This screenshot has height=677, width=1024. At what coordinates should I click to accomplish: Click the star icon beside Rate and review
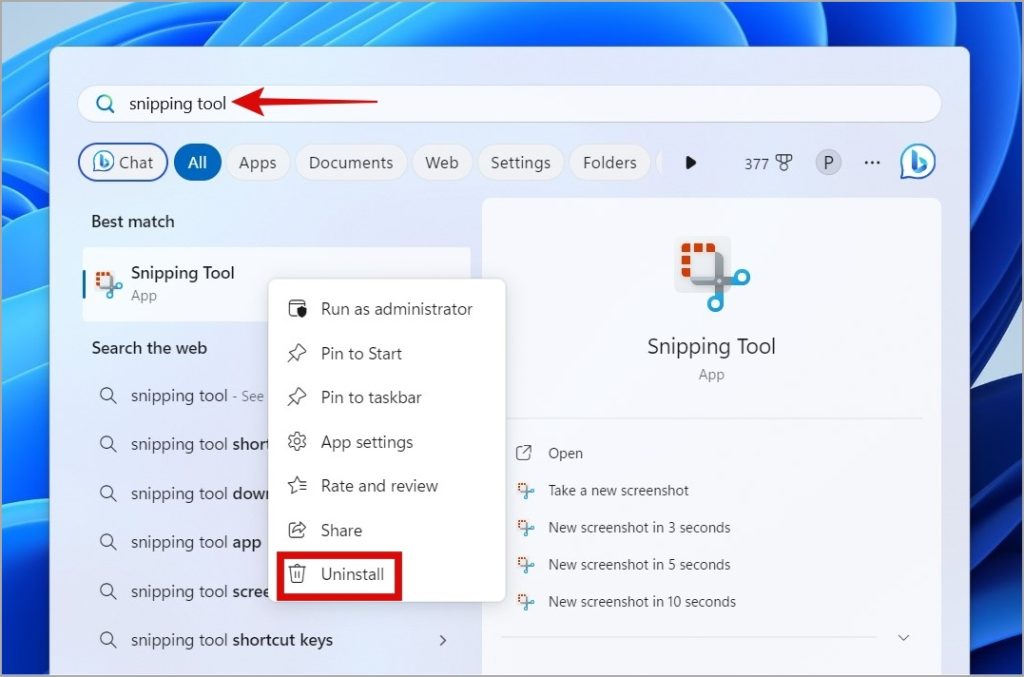point(297,486)
